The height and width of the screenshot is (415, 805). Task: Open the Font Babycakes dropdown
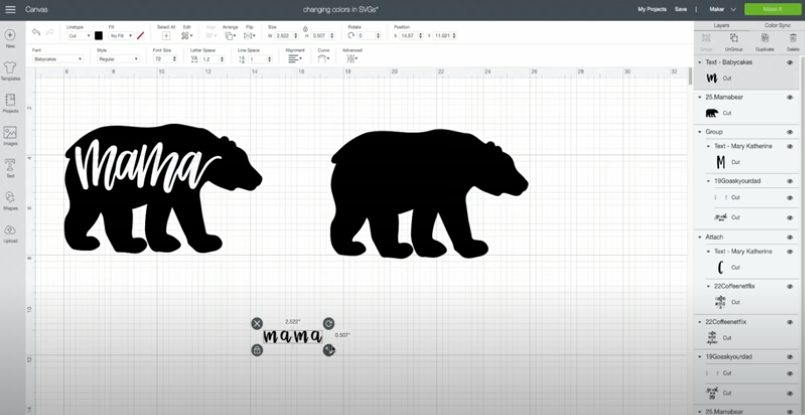58,59
